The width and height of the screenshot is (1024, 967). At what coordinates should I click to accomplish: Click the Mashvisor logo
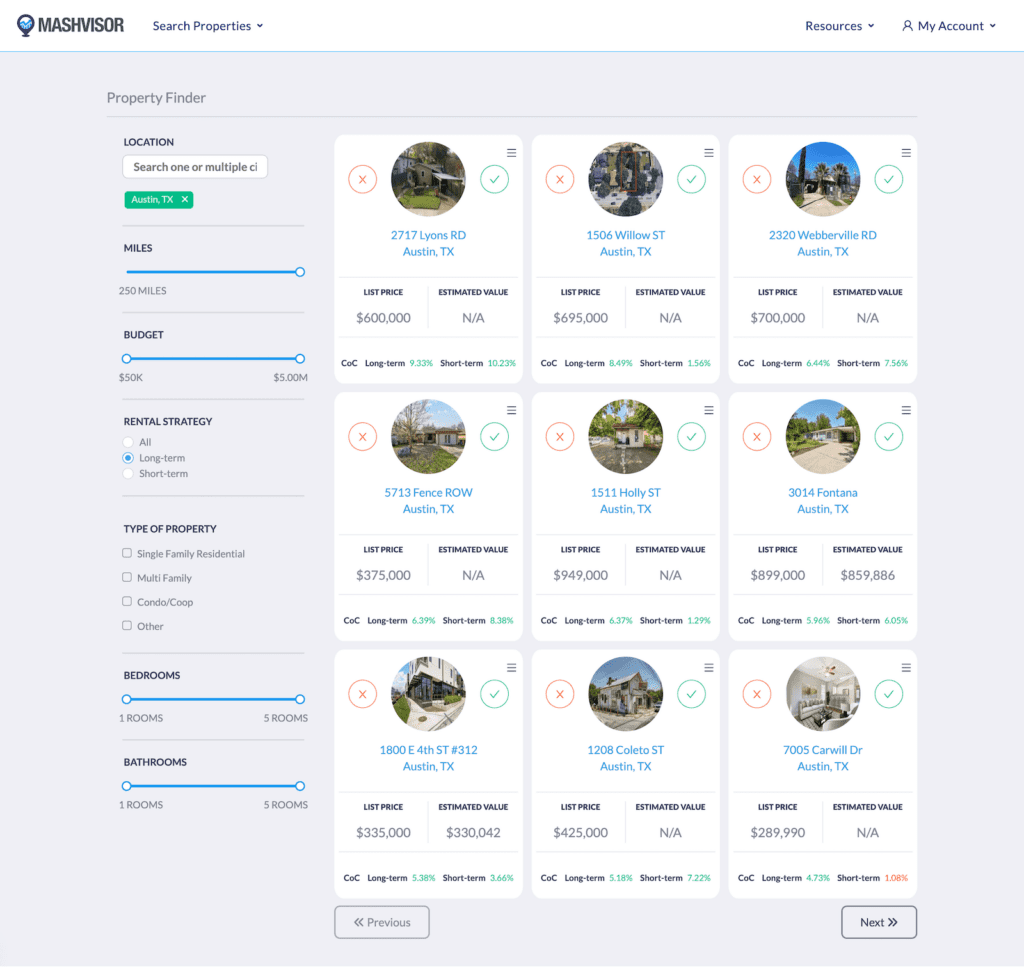click(70, 25)
